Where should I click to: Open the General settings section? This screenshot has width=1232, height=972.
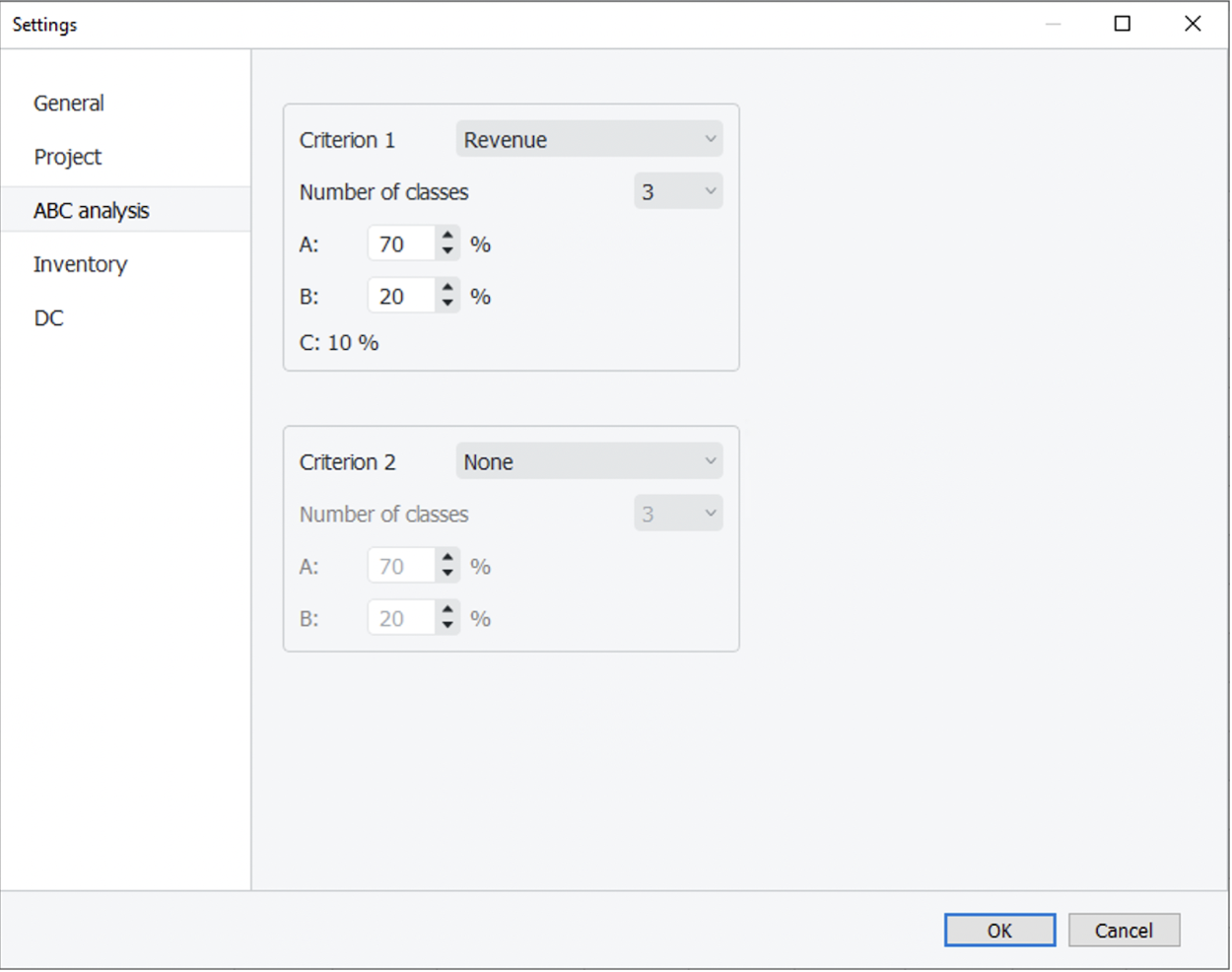pos(69,104)
